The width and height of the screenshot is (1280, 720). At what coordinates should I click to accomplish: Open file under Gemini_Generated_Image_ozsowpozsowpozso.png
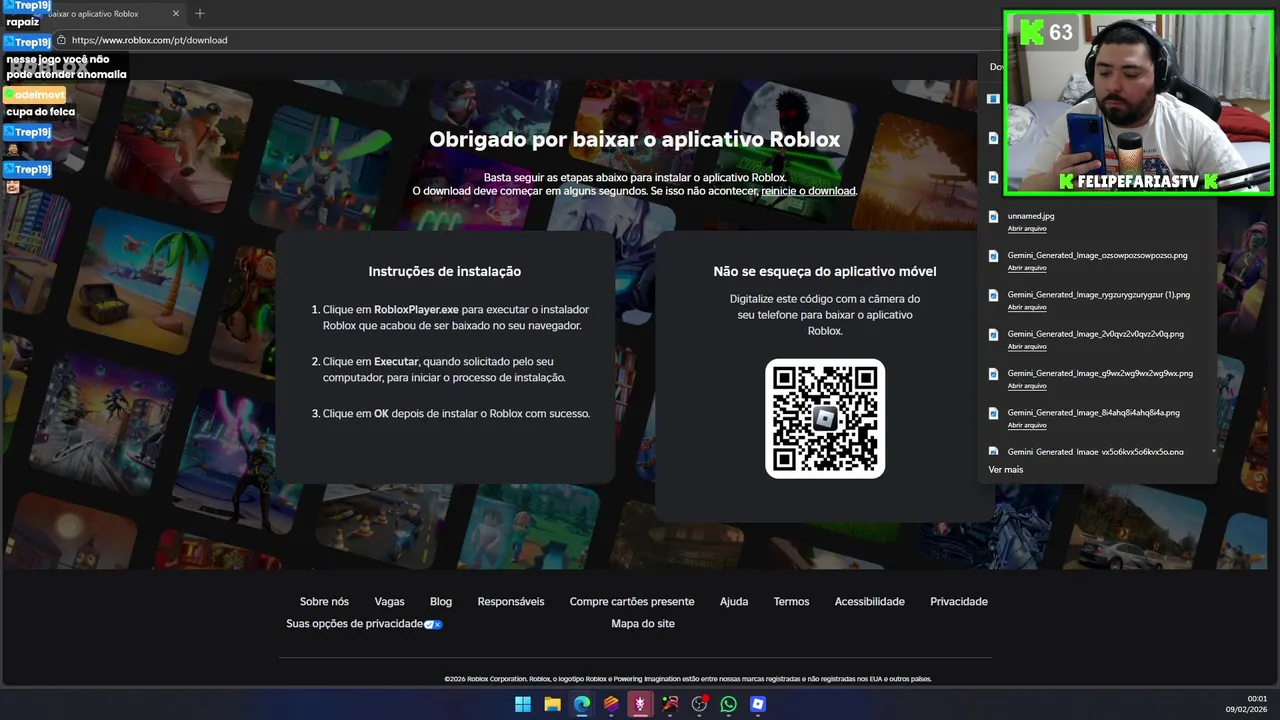(x=1027, y=268)
